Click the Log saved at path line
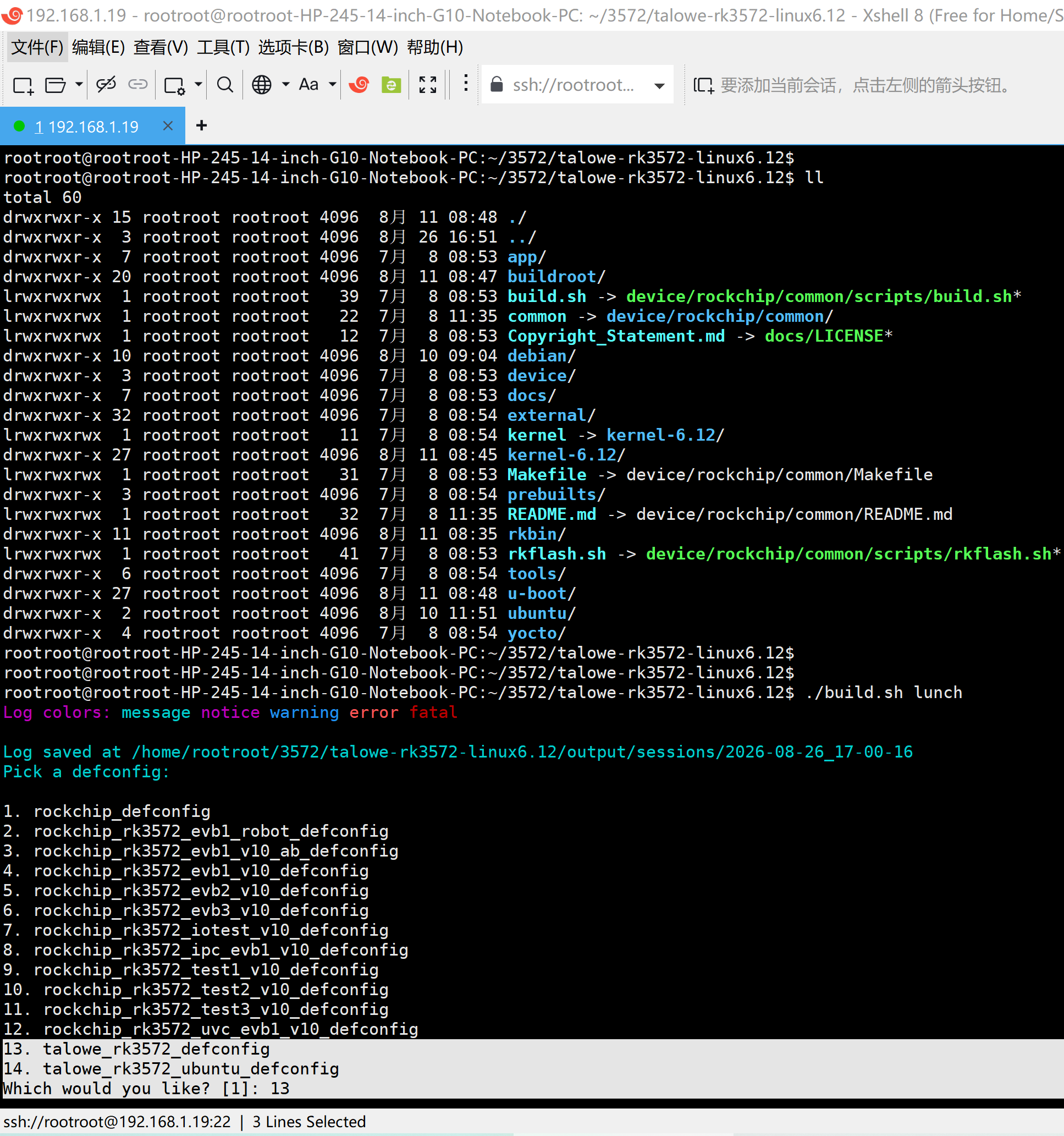Image resolution: width=1064 pixels, height=1136 pixels. click(x=458, y=752)
